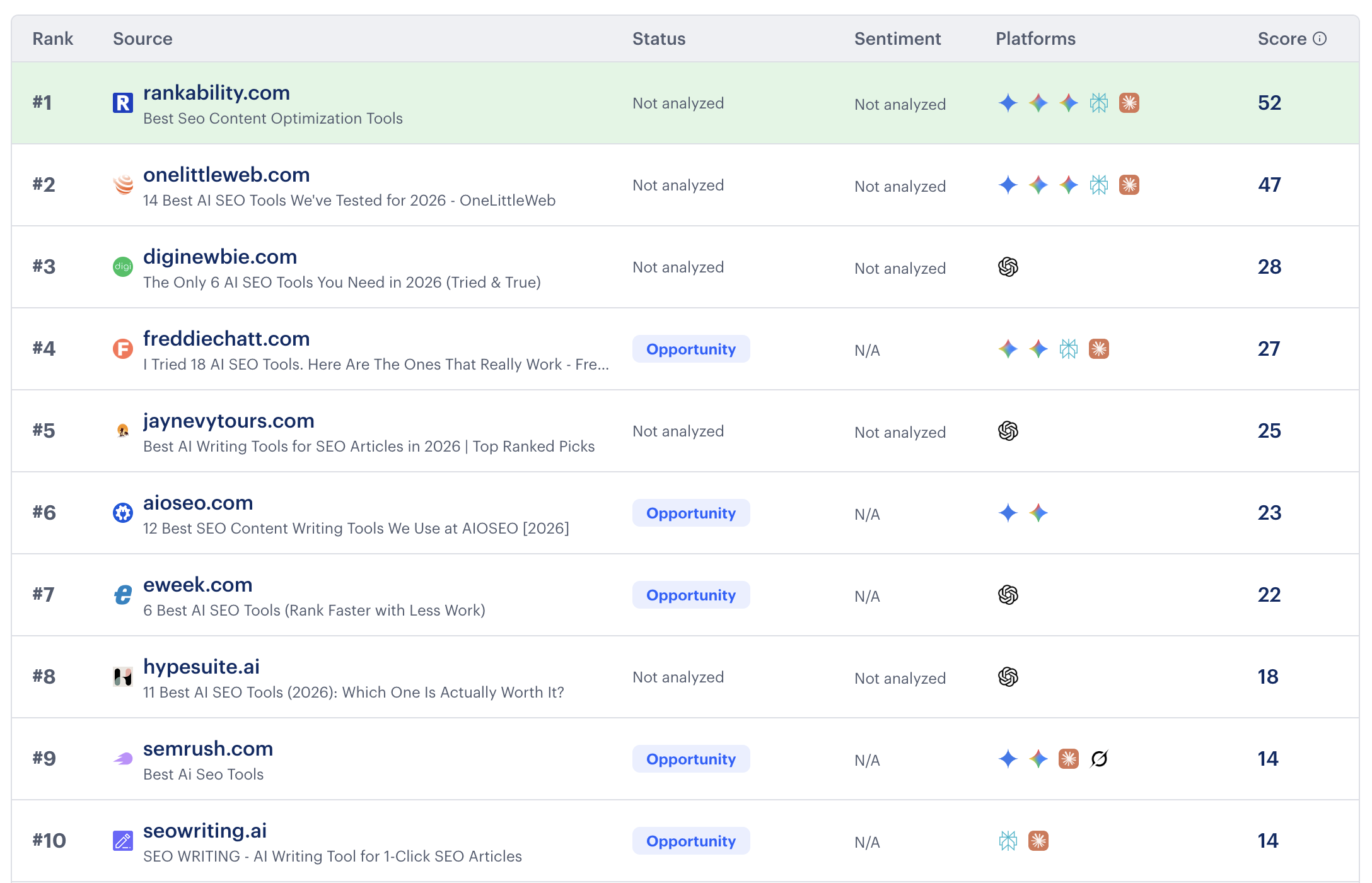Click the "#10" rank cell
Image resolution: width=1372 pixels, height=883 pixels.
[49, 841]
